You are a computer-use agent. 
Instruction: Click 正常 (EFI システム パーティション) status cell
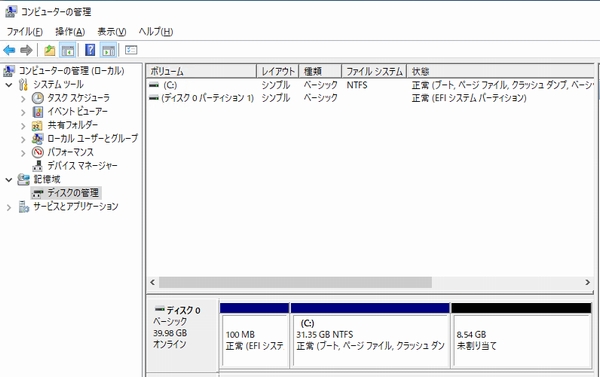469,98
